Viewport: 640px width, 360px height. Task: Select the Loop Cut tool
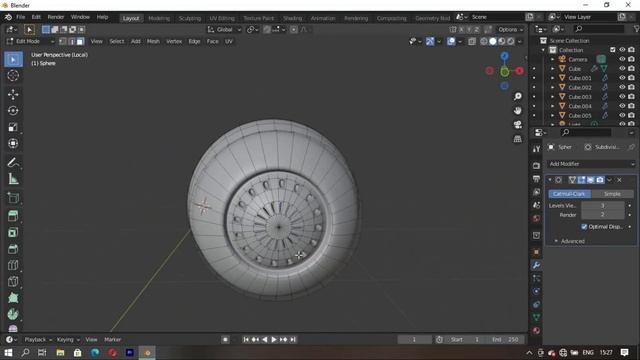pos(13,265)
